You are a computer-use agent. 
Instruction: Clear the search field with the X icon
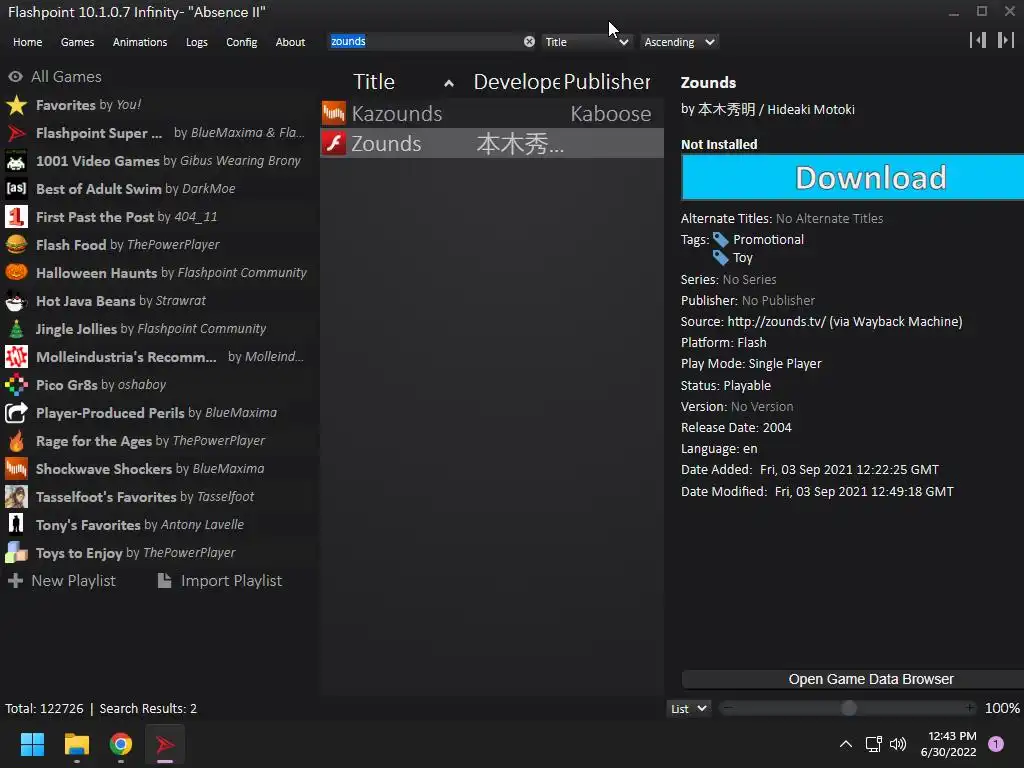click(x=529, y=42)
